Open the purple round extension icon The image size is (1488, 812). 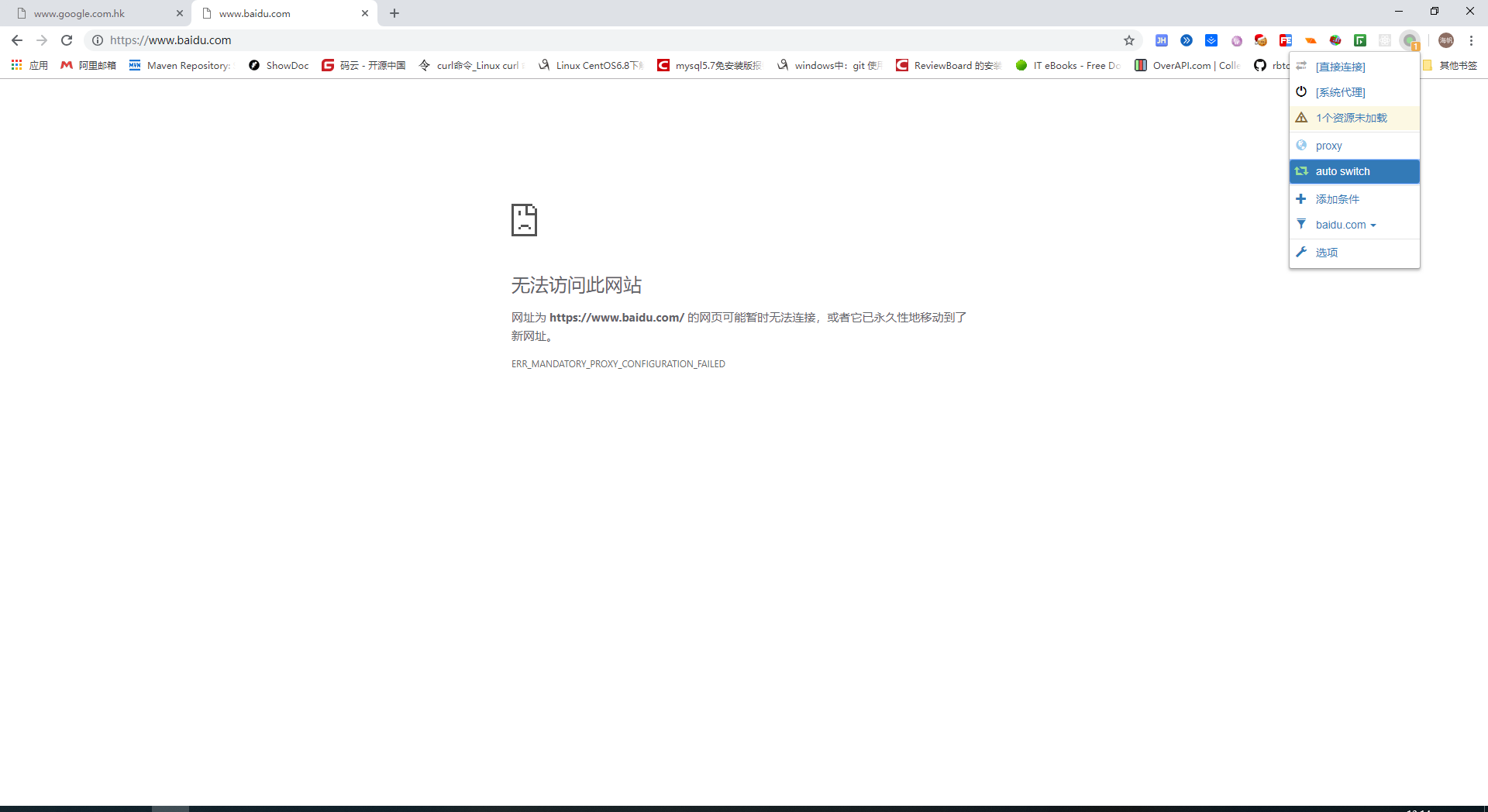click(1237, 40)
